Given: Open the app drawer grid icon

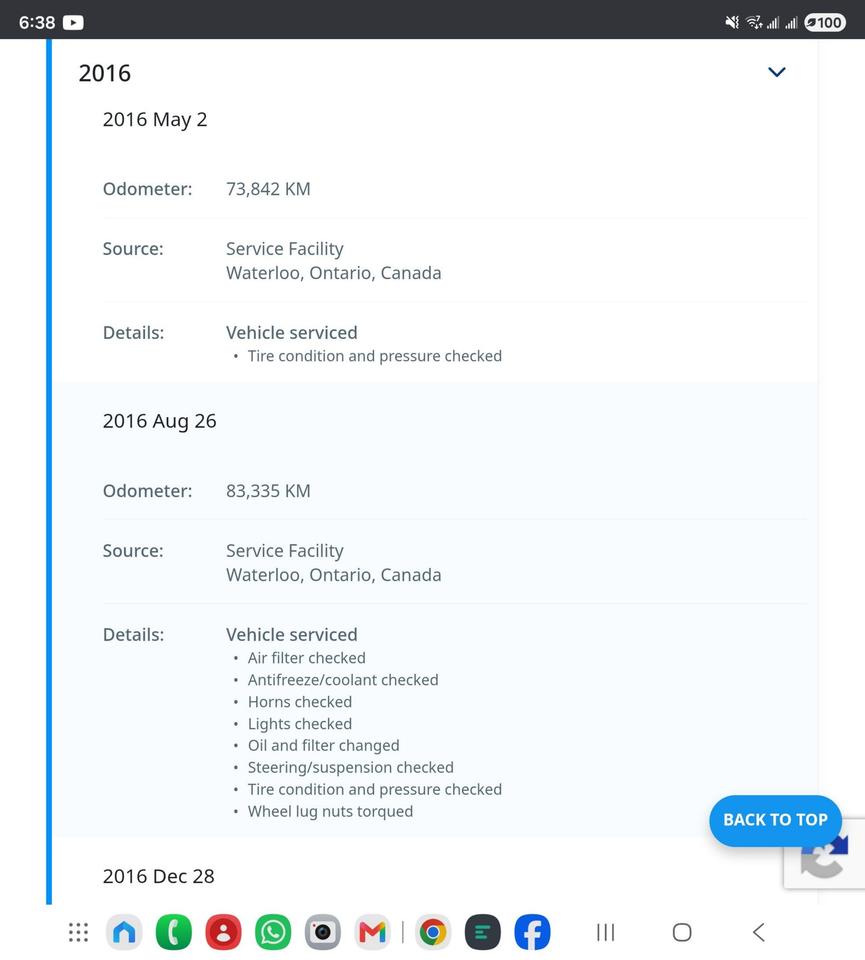Looking at the screenshot, I should [78, 932].
